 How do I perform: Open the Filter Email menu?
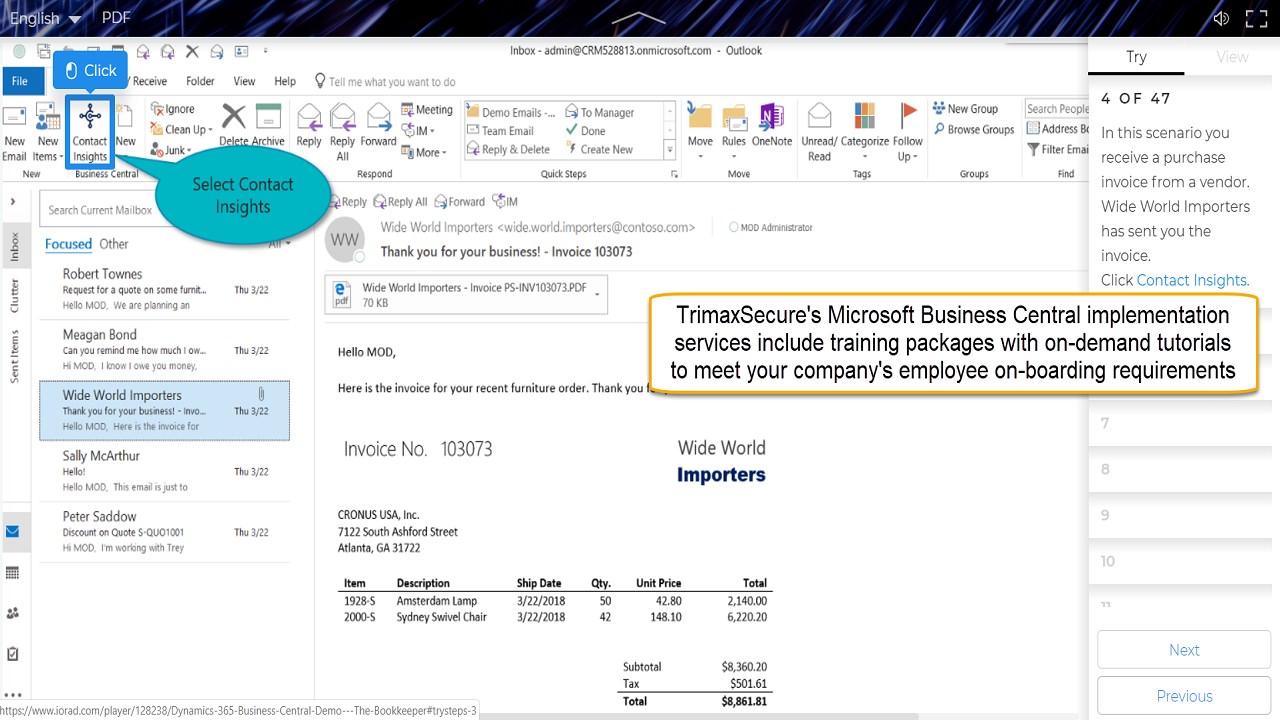(1058, 149)
